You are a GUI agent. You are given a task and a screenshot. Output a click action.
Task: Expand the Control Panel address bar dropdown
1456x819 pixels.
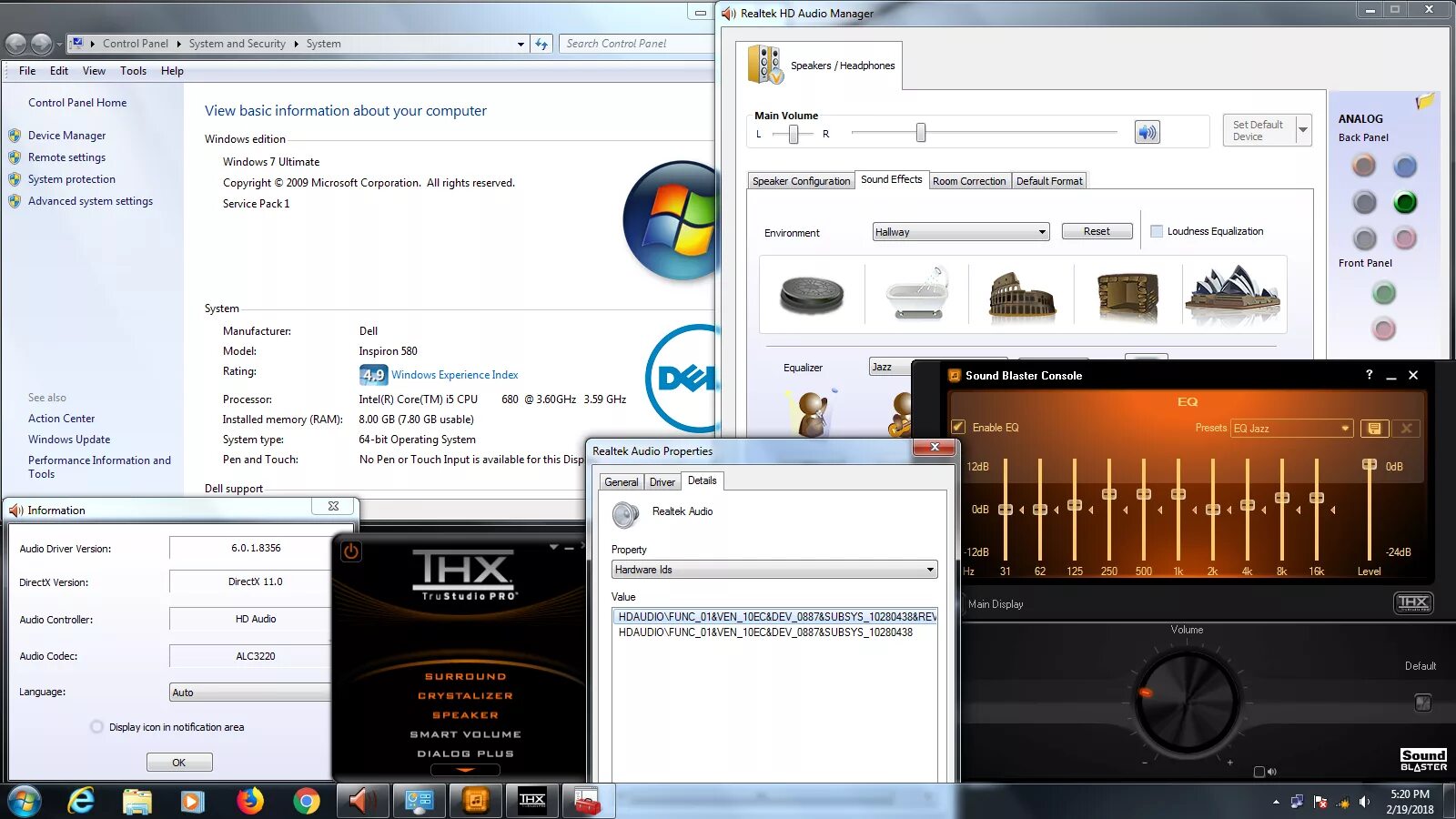521,44
